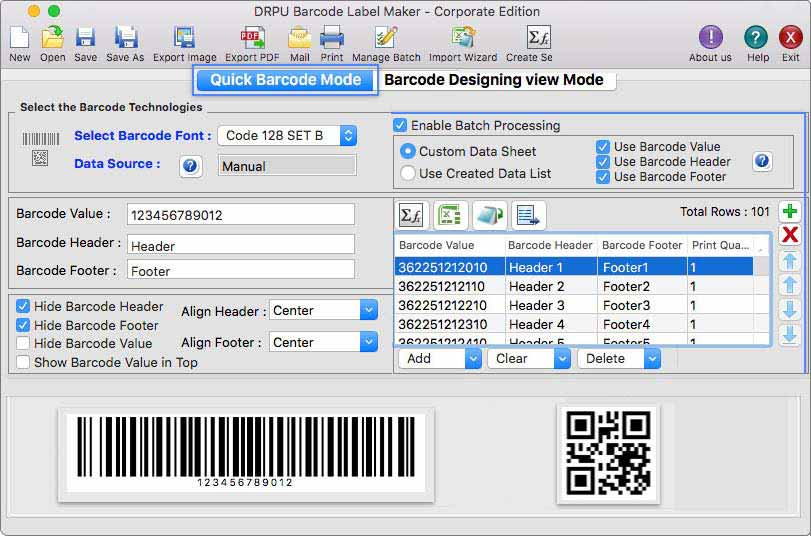Screen dimensions: 811x536
Task: Uncheck Hide Barcode Header
Action: click(23, 306)
